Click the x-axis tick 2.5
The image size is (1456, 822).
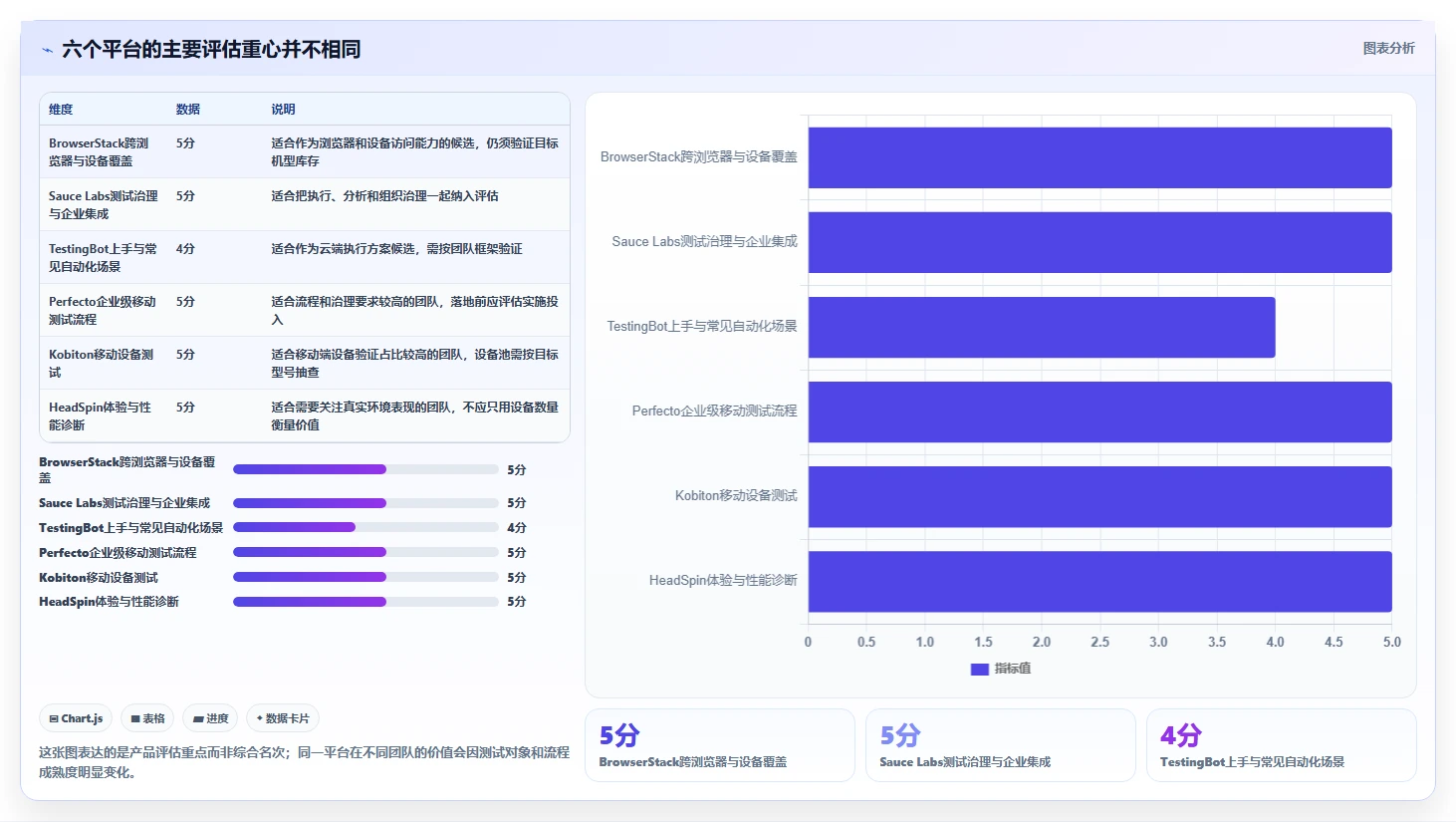[1099, 643]
